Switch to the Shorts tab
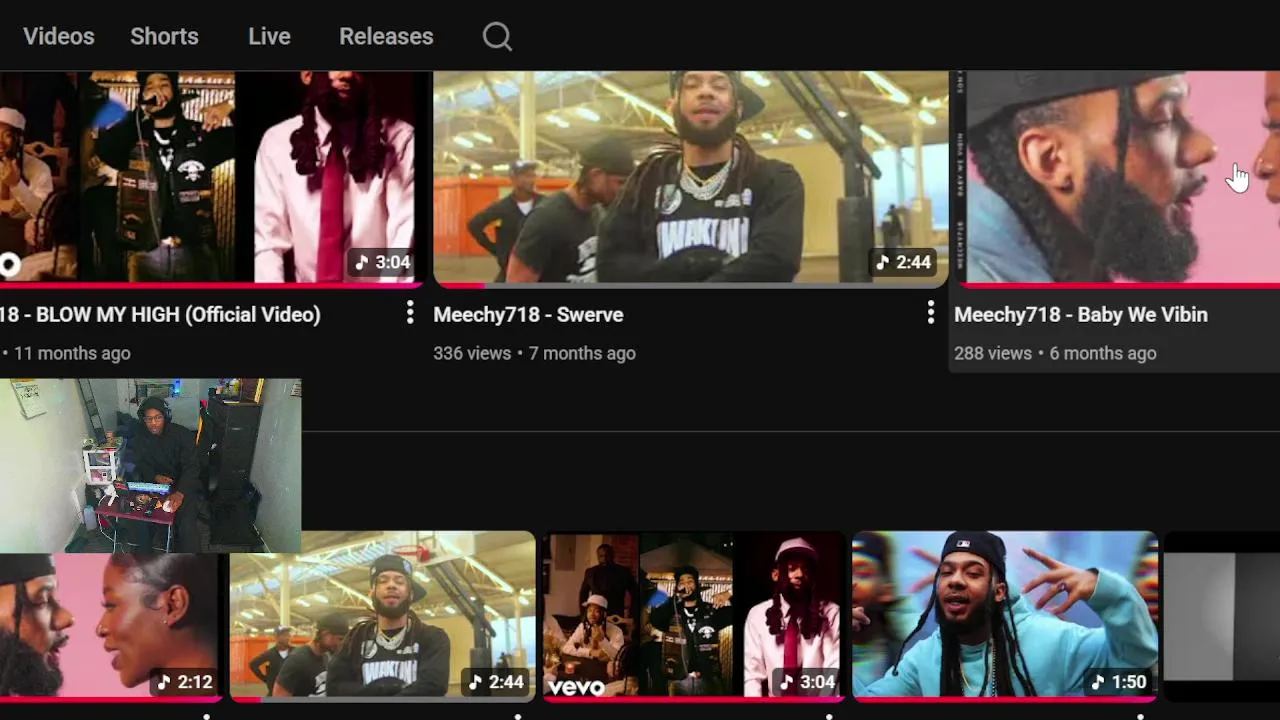Viewport: 1280px width, 720px height. point(164,36)
